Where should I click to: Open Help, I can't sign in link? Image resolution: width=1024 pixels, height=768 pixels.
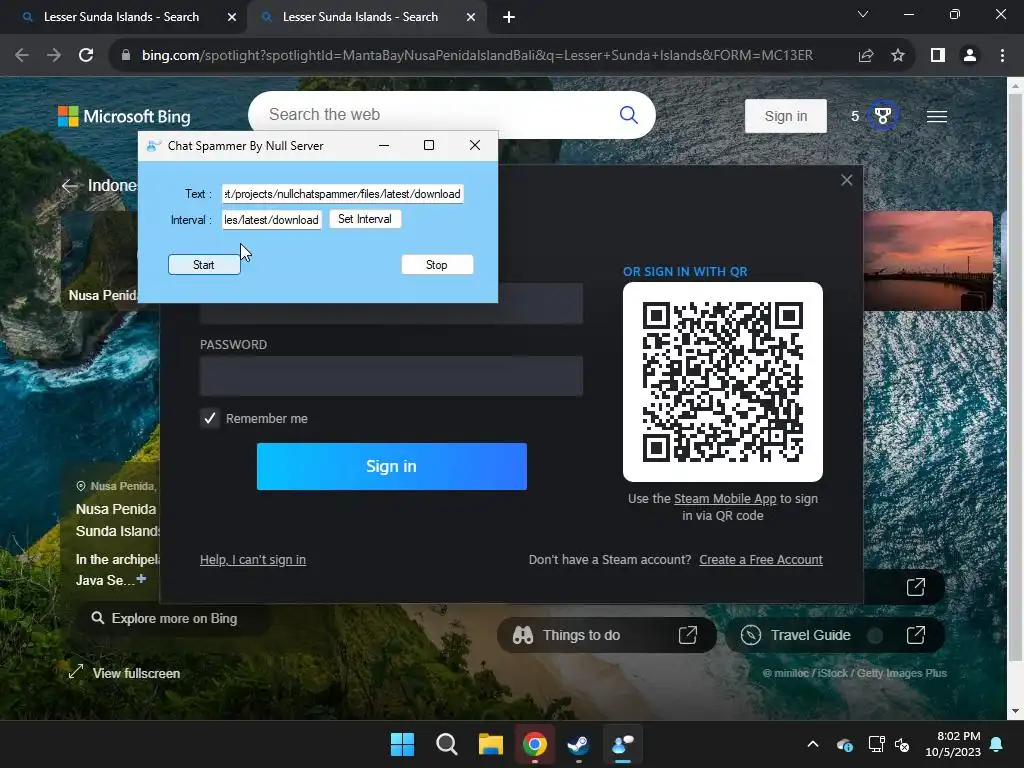(x=253, y=560)
